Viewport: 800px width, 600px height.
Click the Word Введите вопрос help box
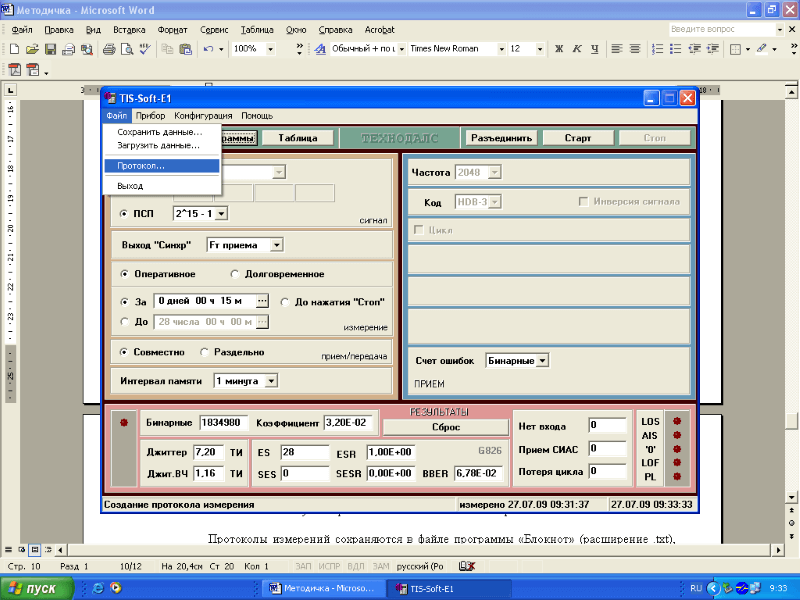[721, 29]
